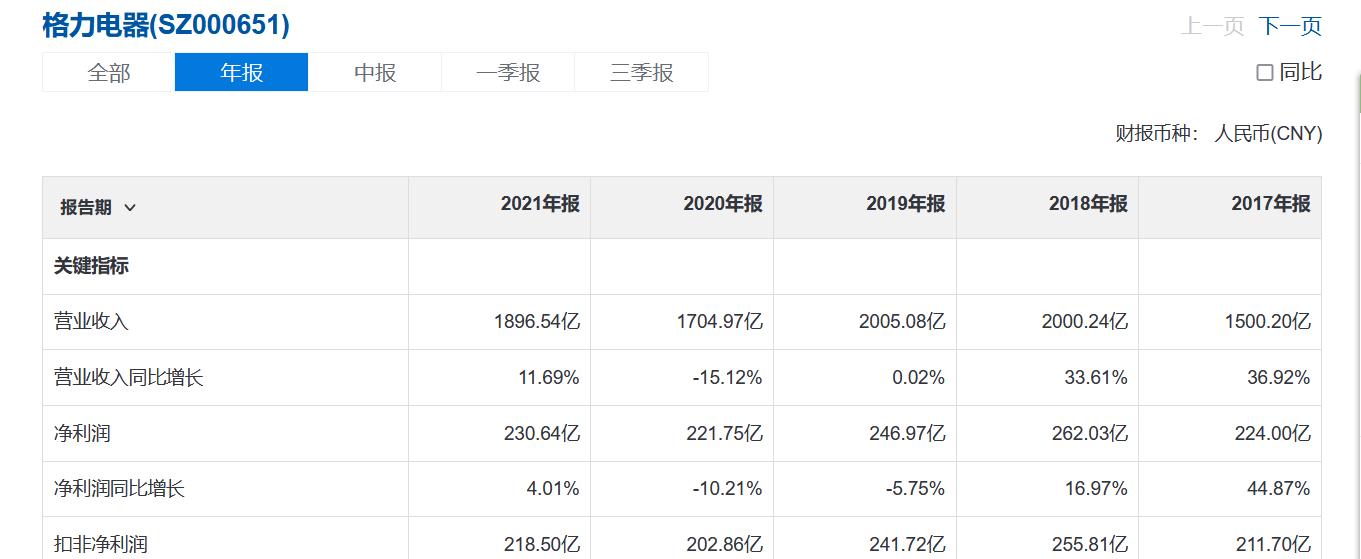Click the -5.75% profit growth cell
The height and width of the screenshot is (559, 1361).
[865, 489]
